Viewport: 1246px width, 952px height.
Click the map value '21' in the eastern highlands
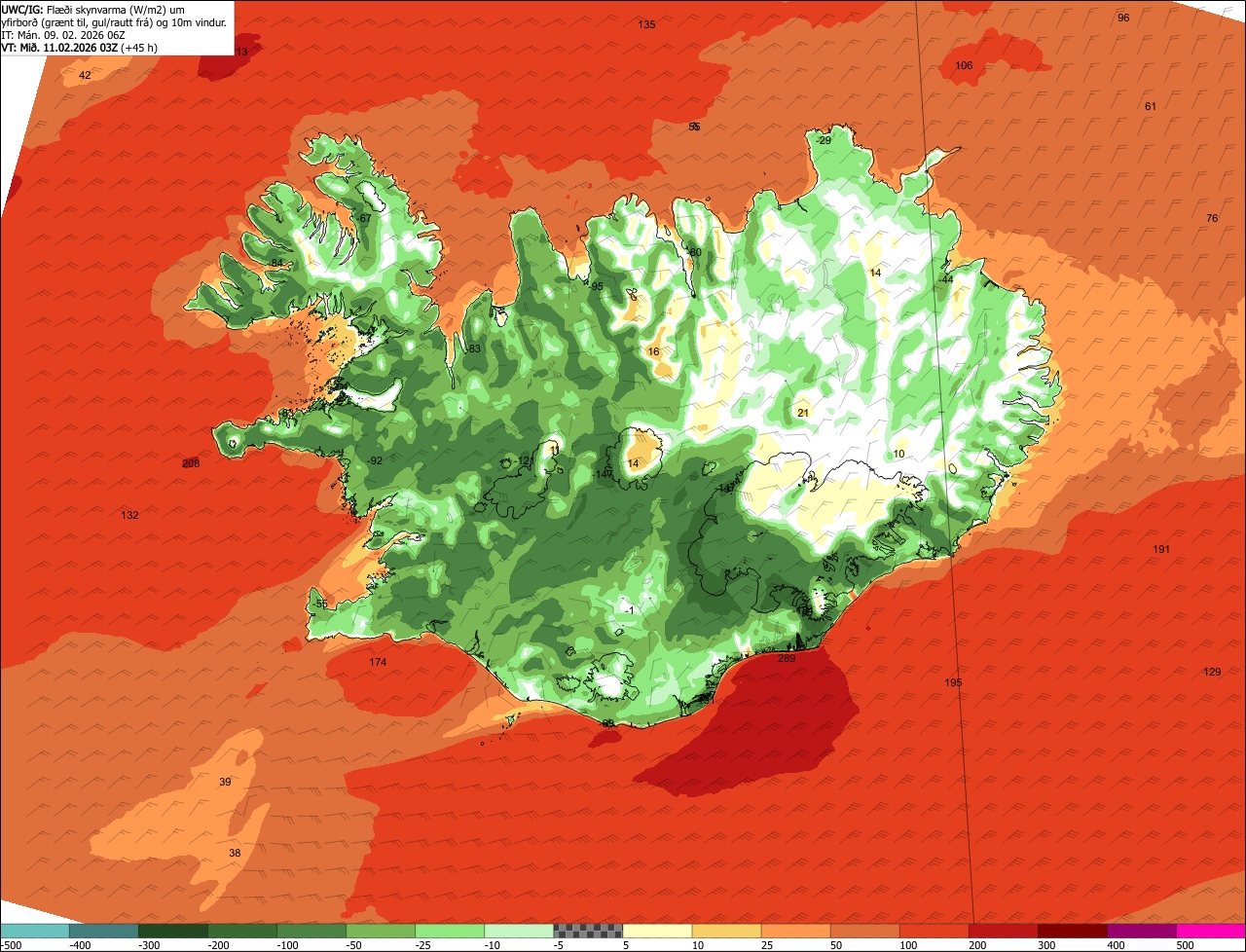coord(803,413)
